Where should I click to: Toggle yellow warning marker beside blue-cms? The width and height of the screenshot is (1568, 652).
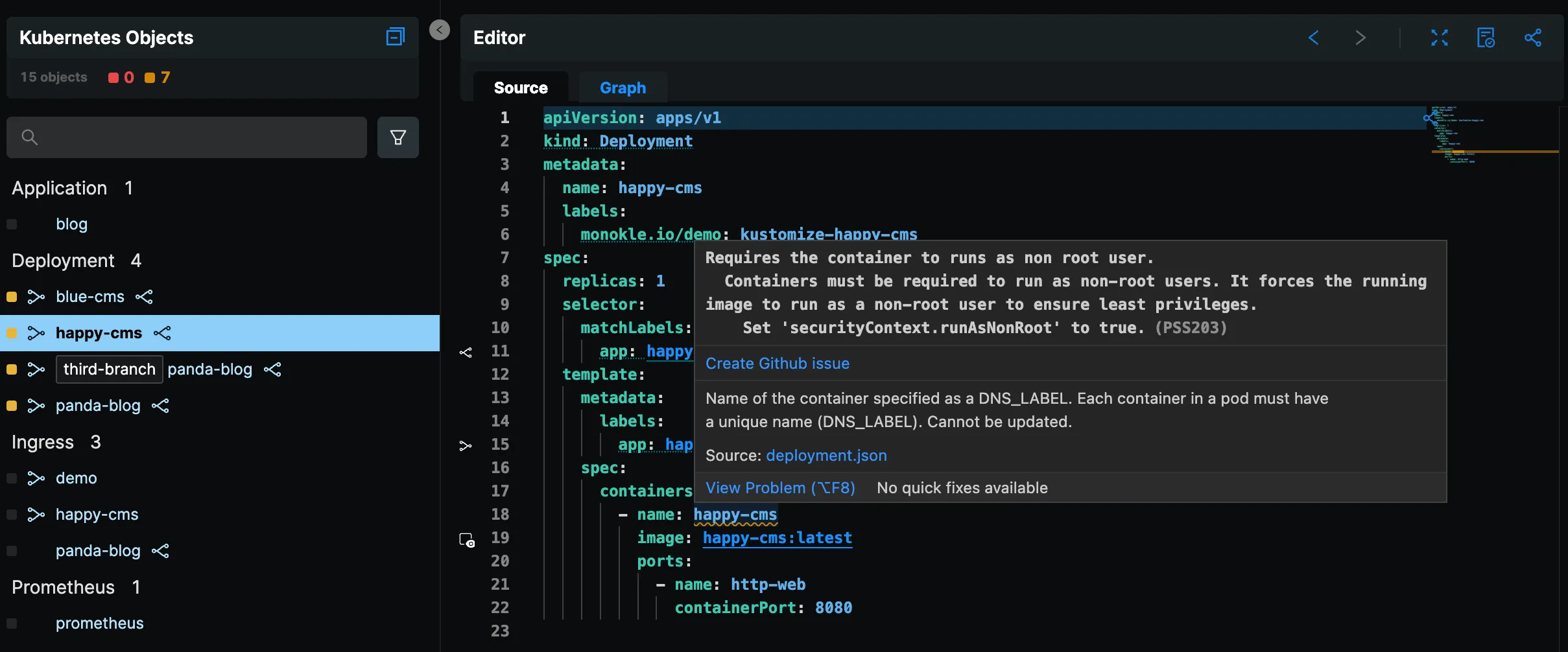coord(12,297)
